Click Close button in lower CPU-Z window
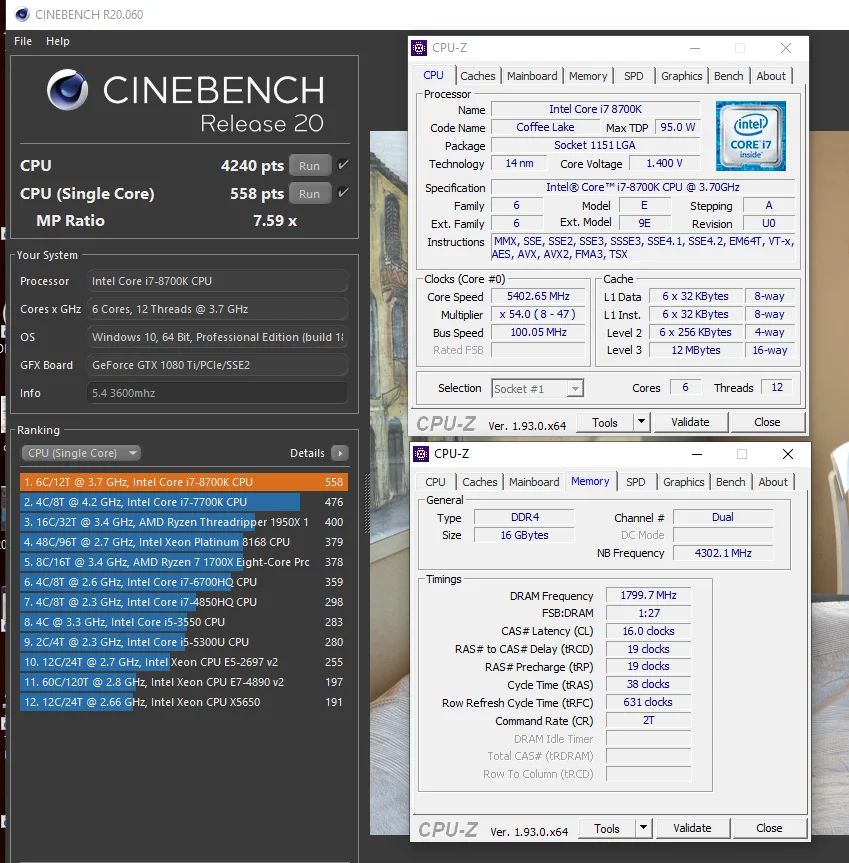This screenshot has width=849, height=863. point(769,828)
